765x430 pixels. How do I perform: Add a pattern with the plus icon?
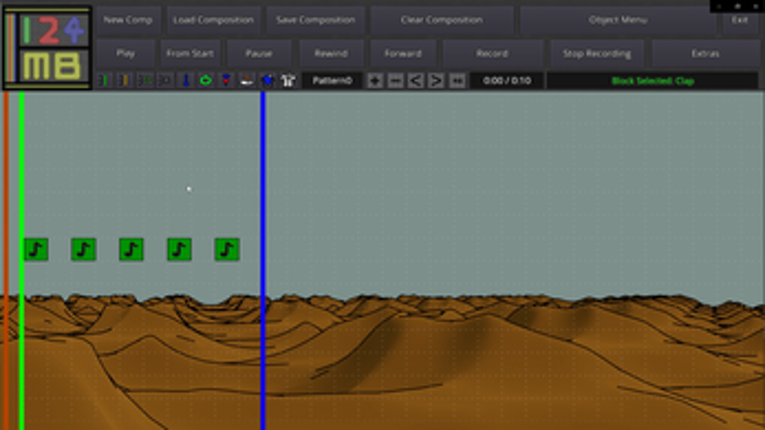375,81
